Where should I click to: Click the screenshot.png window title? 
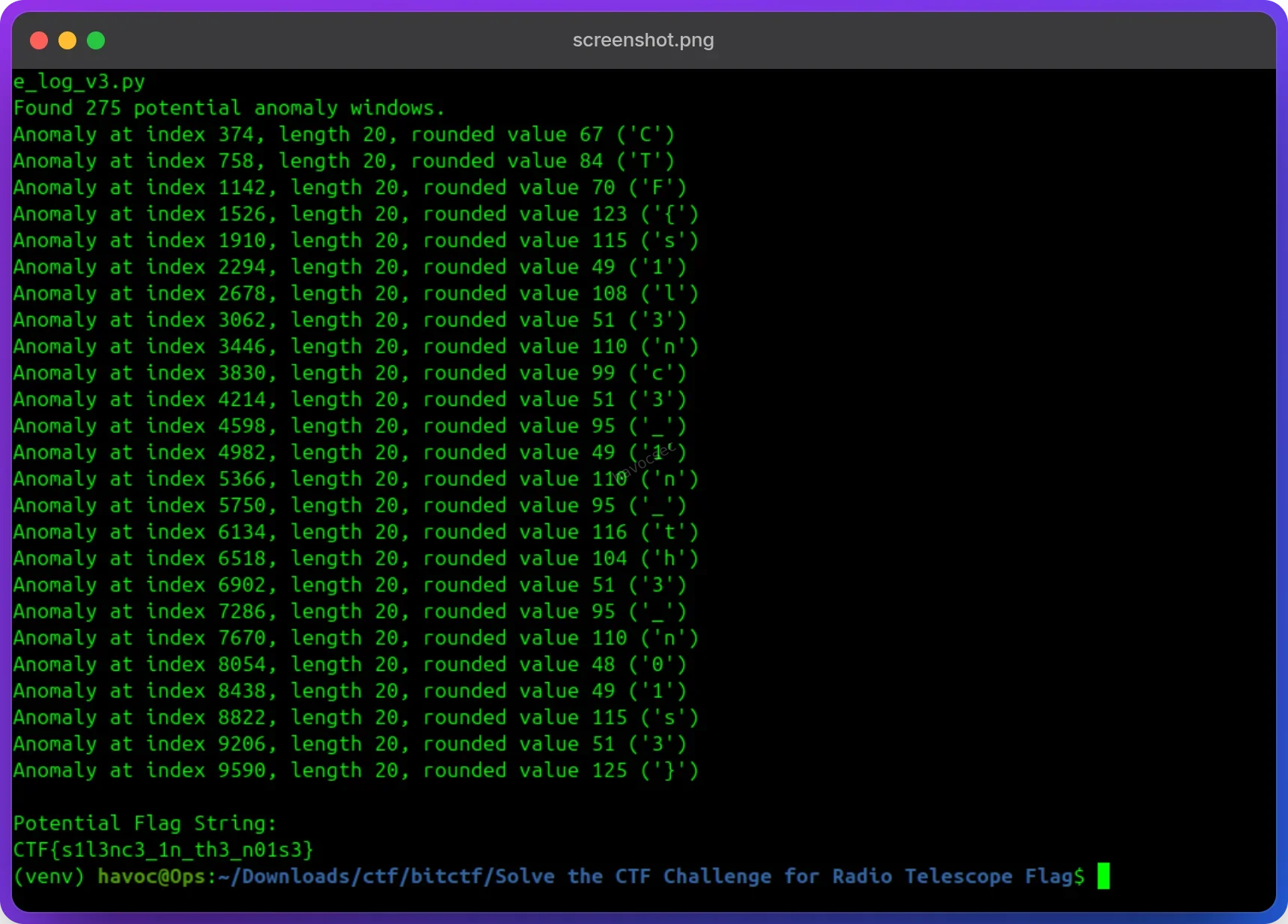pyautogui.click(x=643, y=40)
